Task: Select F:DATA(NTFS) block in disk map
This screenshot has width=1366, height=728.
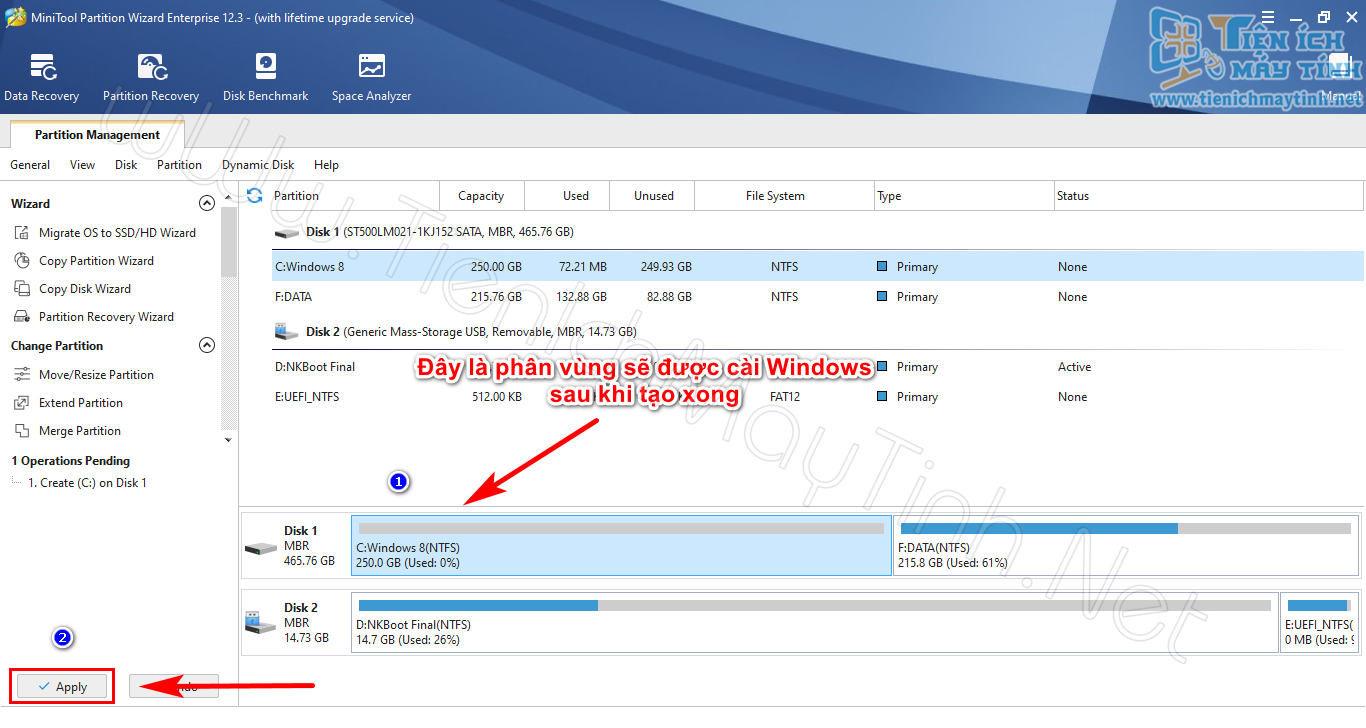Action: [1125, 545]
